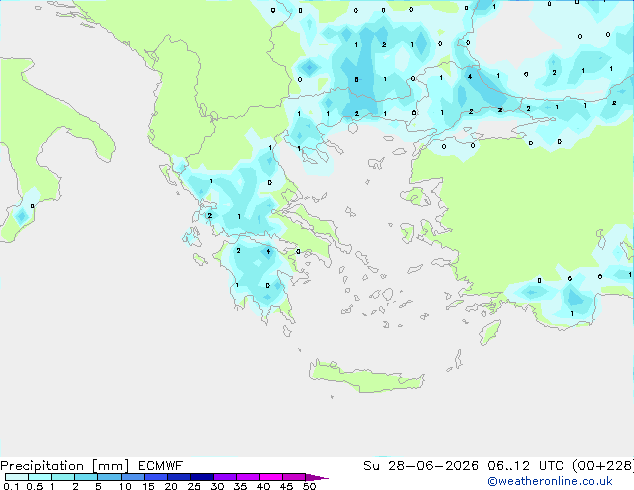634x490 pixels.
Task: Click the '45' legend scale label
Action: pyautogui.click(x=286, y=486)
